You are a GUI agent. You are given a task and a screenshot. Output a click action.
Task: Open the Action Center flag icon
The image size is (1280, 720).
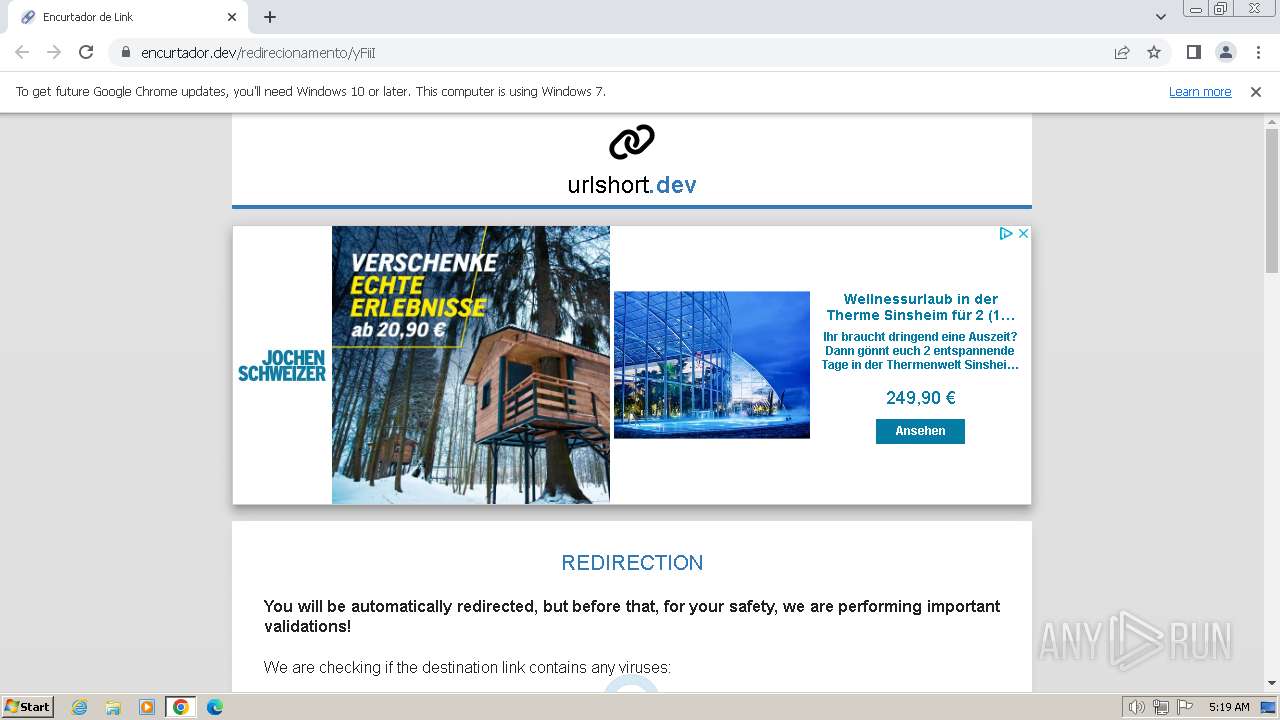click(1185, 707)
